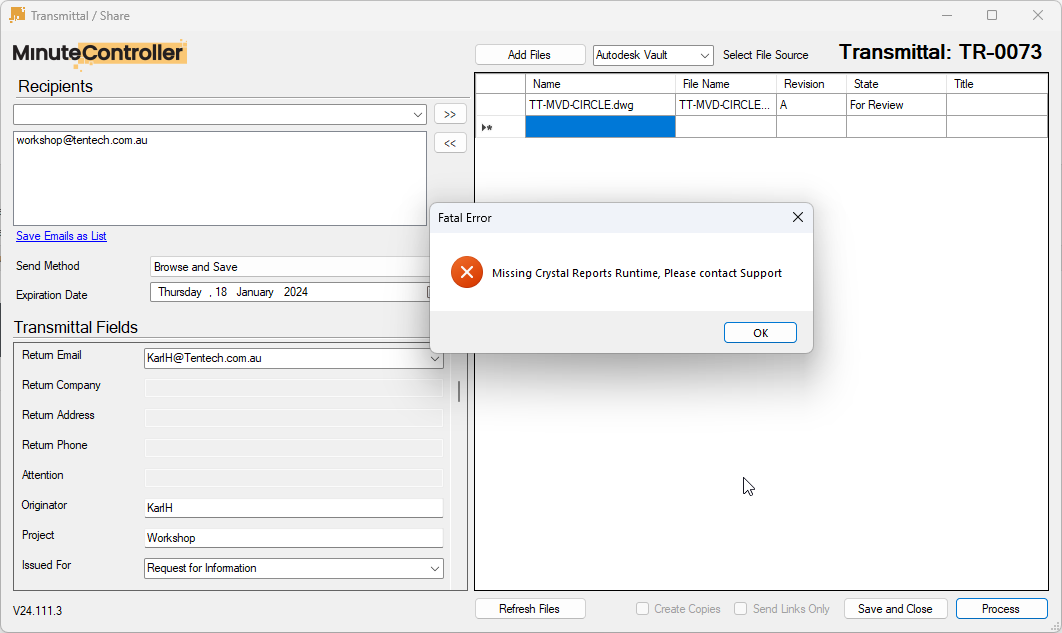Click the Transmittal Fields scrollbar
Screen dimensions: 1062x633
click(458, 391)
